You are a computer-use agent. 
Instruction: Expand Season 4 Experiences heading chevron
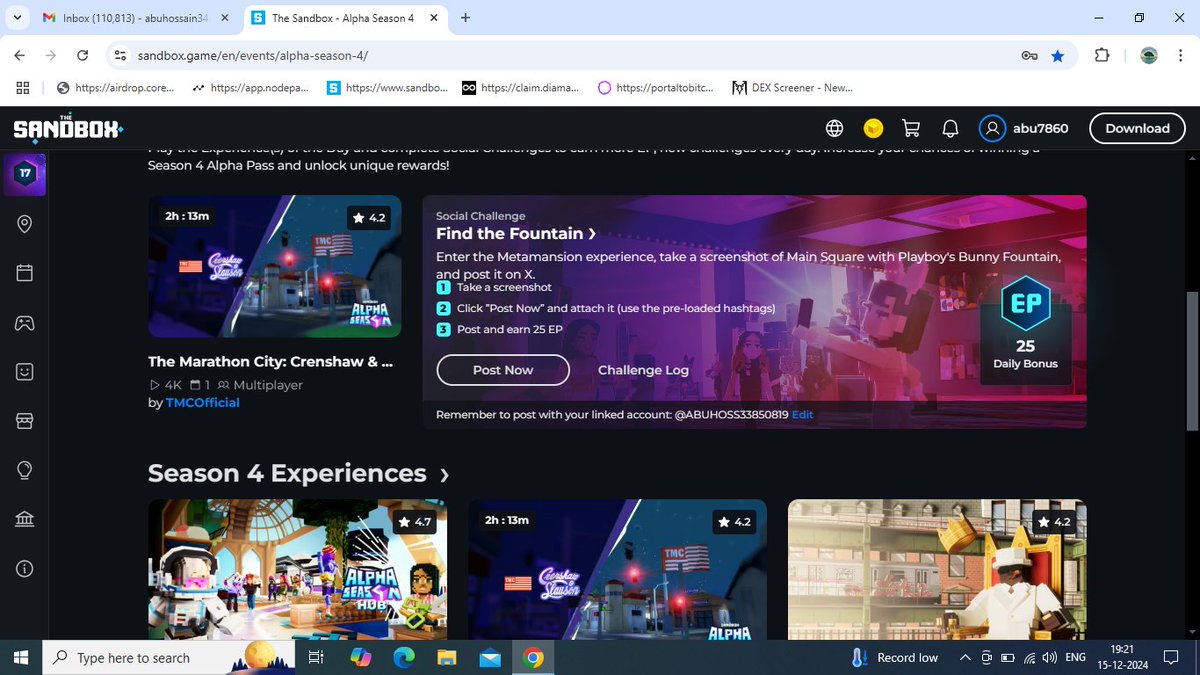pos(444,475)
